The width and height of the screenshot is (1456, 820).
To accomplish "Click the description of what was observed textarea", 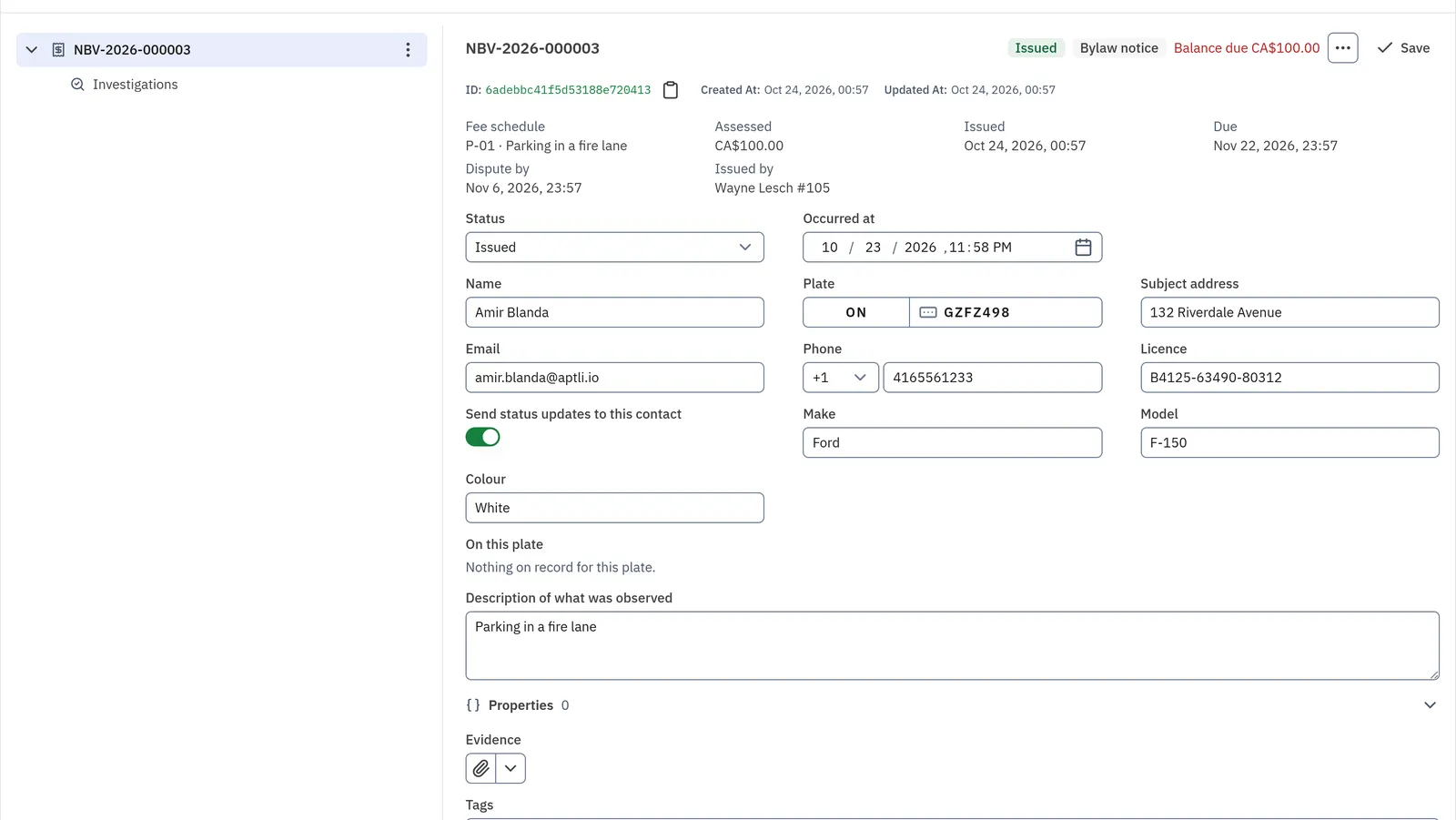I will (952, 645).
